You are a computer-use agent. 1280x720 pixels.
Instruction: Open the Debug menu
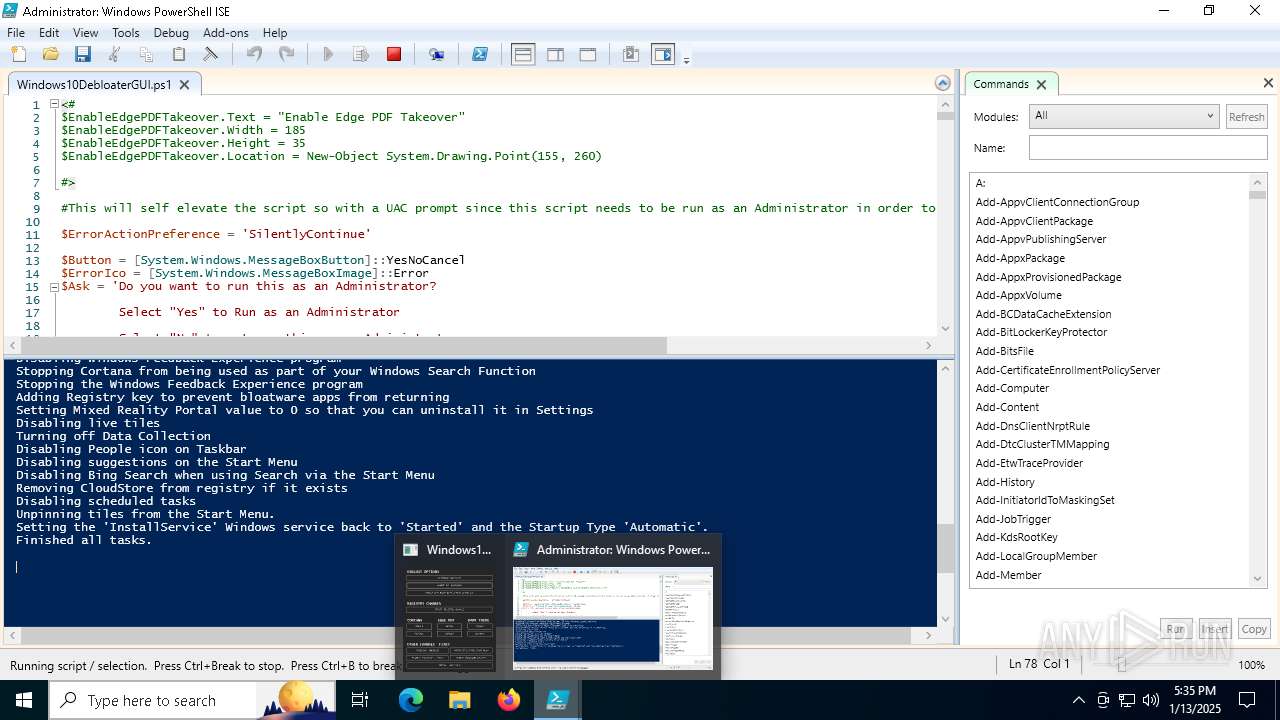(171, 33)
